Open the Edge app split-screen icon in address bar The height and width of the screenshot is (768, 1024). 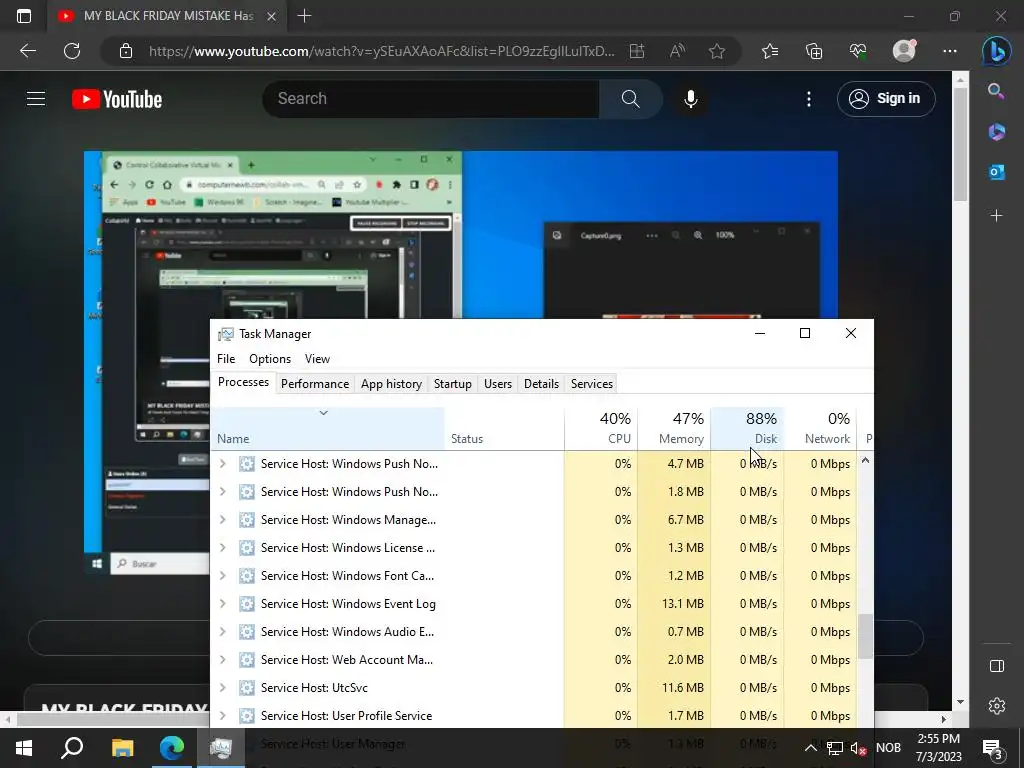click(637, 51)
